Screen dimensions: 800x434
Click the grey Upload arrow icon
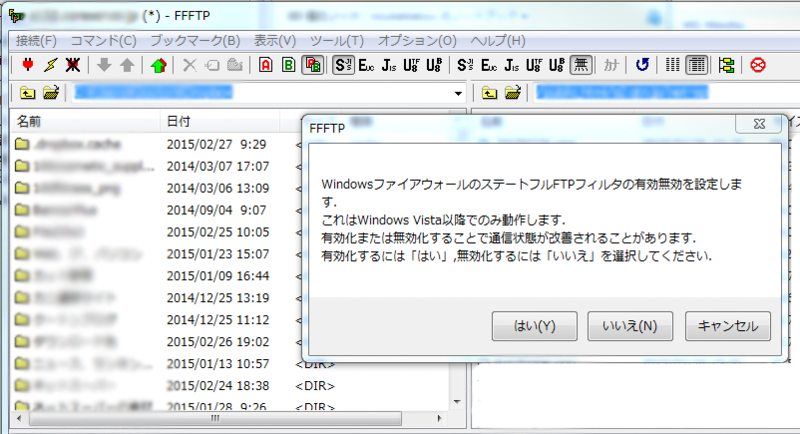pos(127,65)
